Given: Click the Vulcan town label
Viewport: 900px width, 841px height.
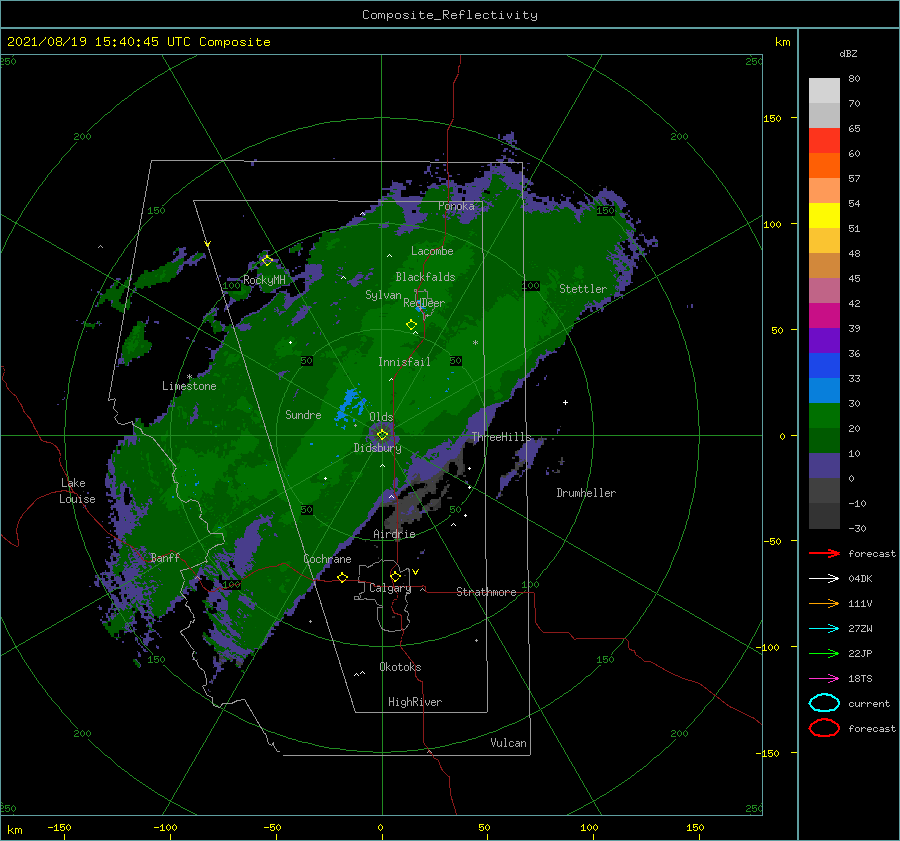Looking at the screenshot, I should pyautogui.click(x=508, y=743).
